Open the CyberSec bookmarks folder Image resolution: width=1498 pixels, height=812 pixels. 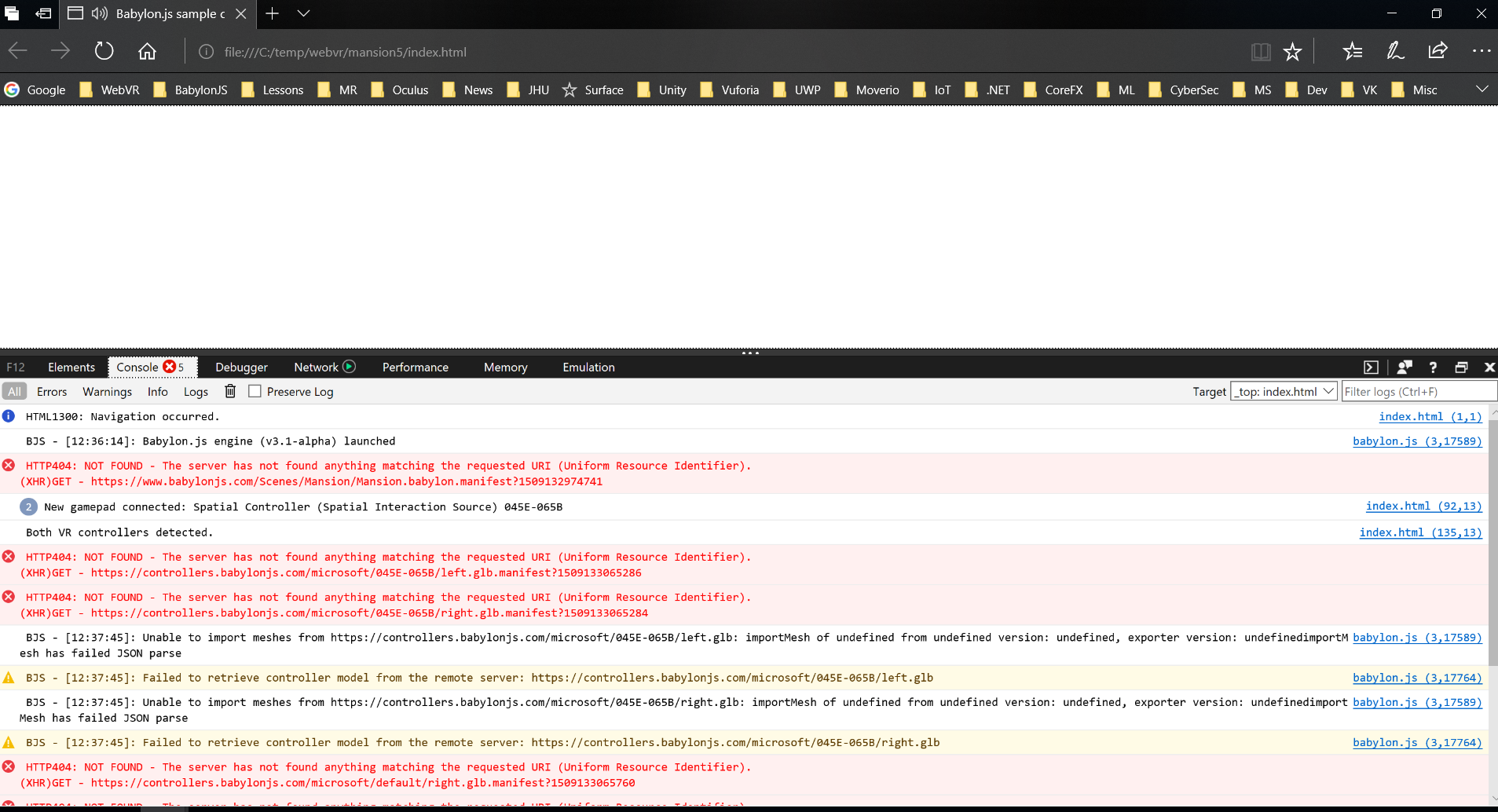[1184, 90]
